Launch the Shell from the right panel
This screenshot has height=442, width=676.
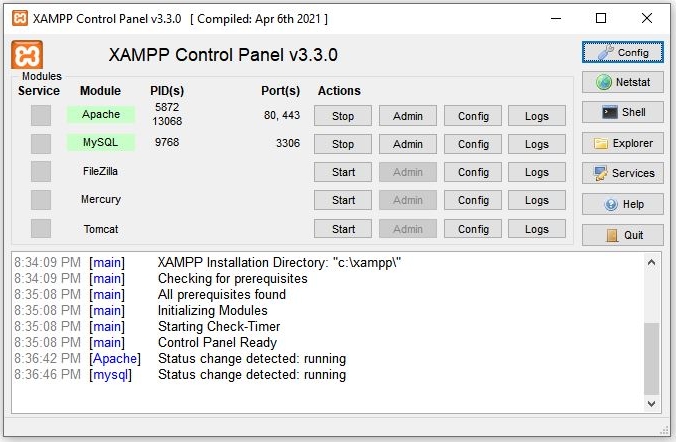[623, 112]
